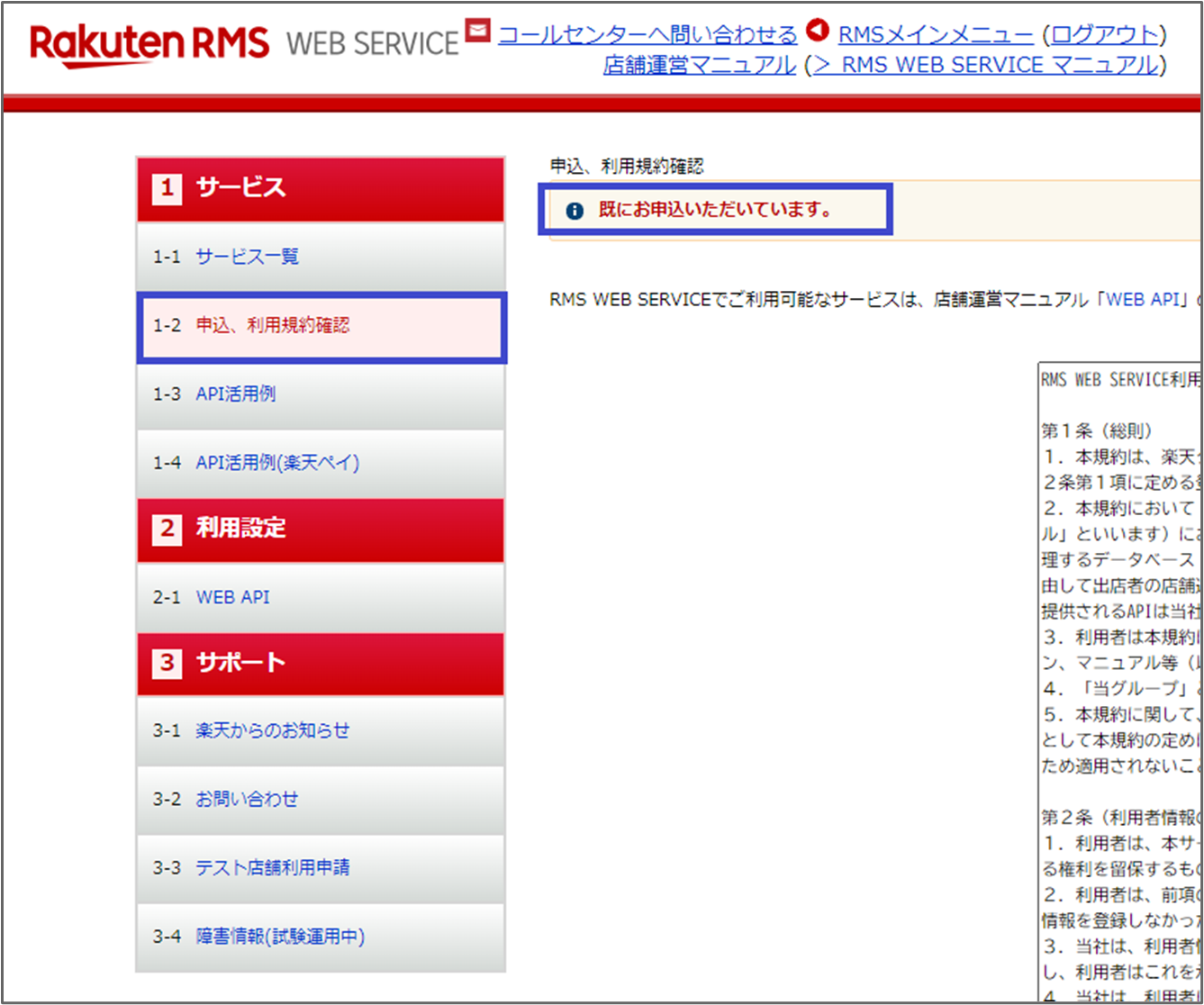The image size is (1204, 1005).
Task: Open 3-1 楽天からのお知らせ menu item
Action: (321, 730)
